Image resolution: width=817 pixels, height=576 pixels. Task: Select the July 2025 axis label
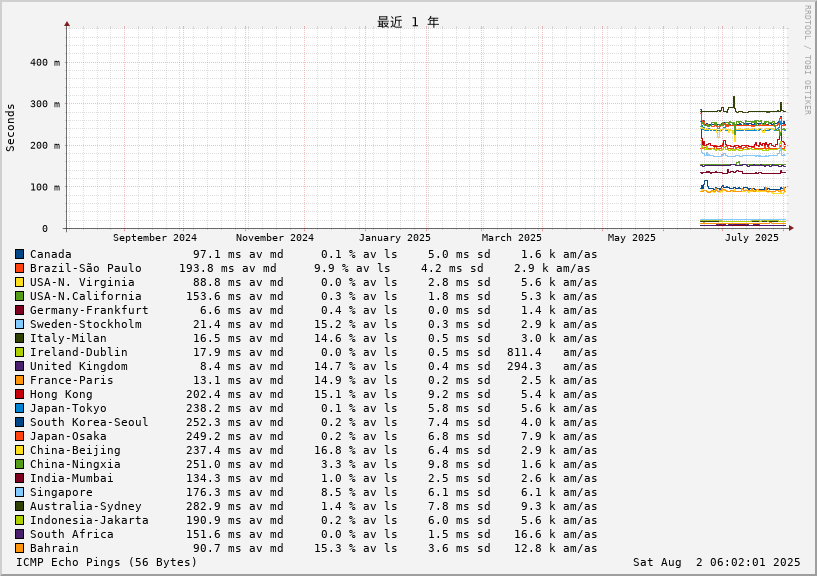point(751,238)
